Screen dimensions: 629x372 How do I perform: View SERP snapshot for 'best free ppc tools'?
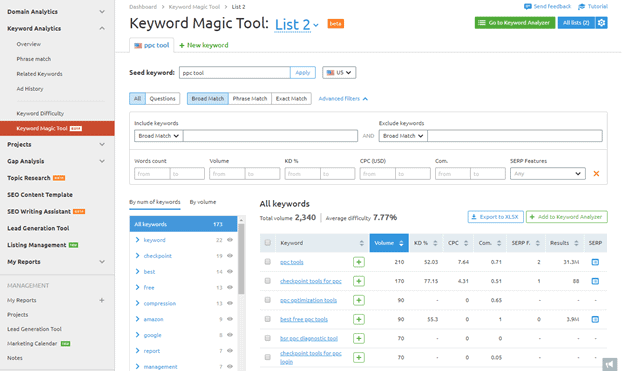[x=595, y=319]
